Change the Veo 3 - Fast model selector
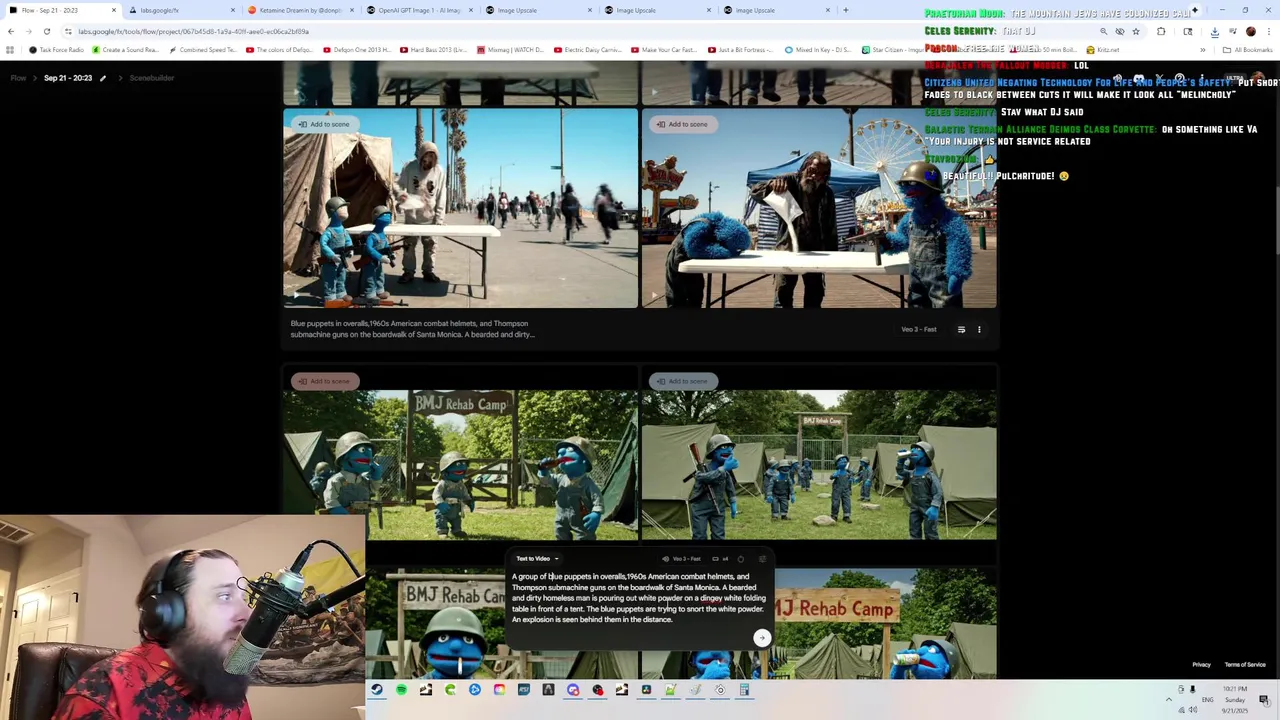The image size is (1280, 720). pos(682,559)
